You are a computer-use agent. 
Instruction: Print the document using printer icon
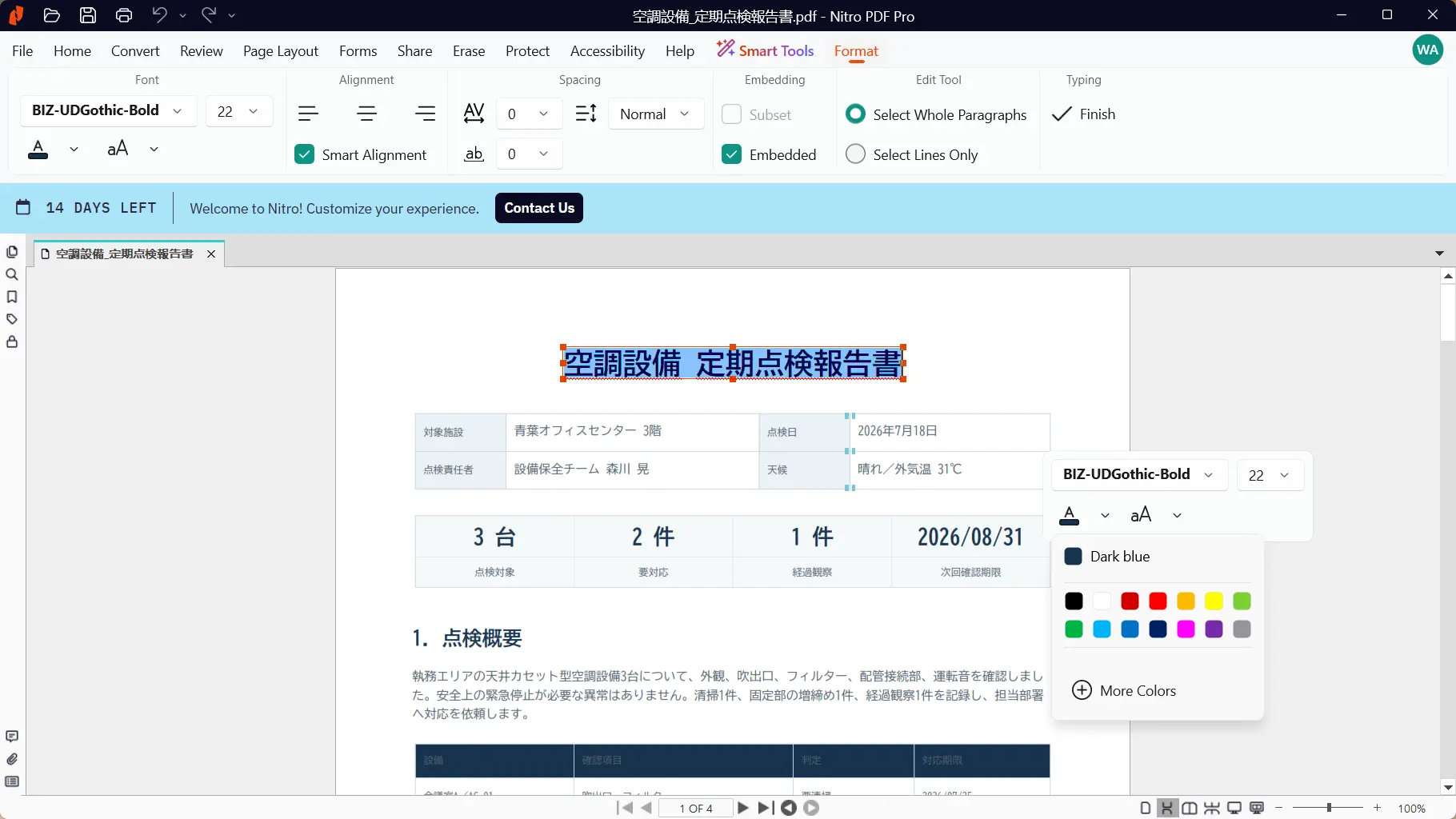tap(124, 15)
